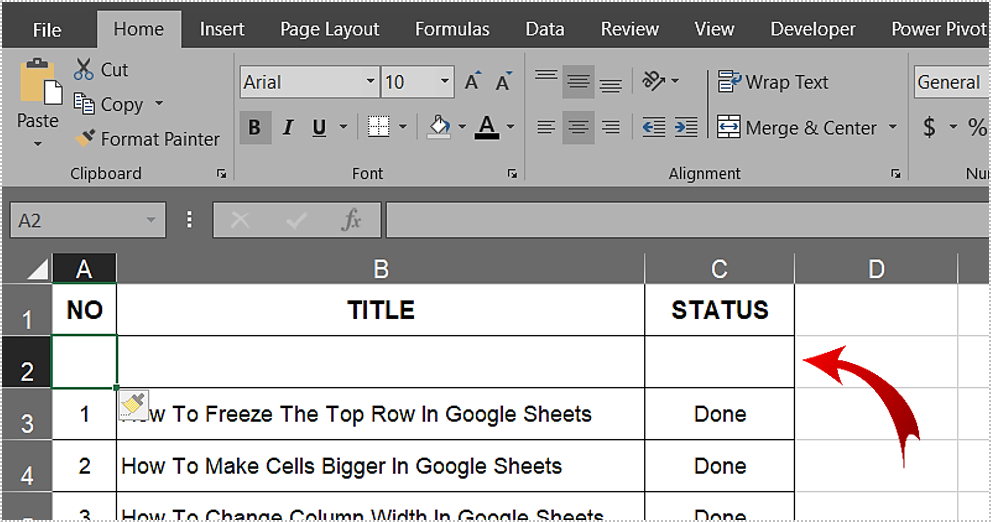Expand the Fill Color options arrow
The width and height of the screenshot is (991, 522).
(x=462, y=127)
